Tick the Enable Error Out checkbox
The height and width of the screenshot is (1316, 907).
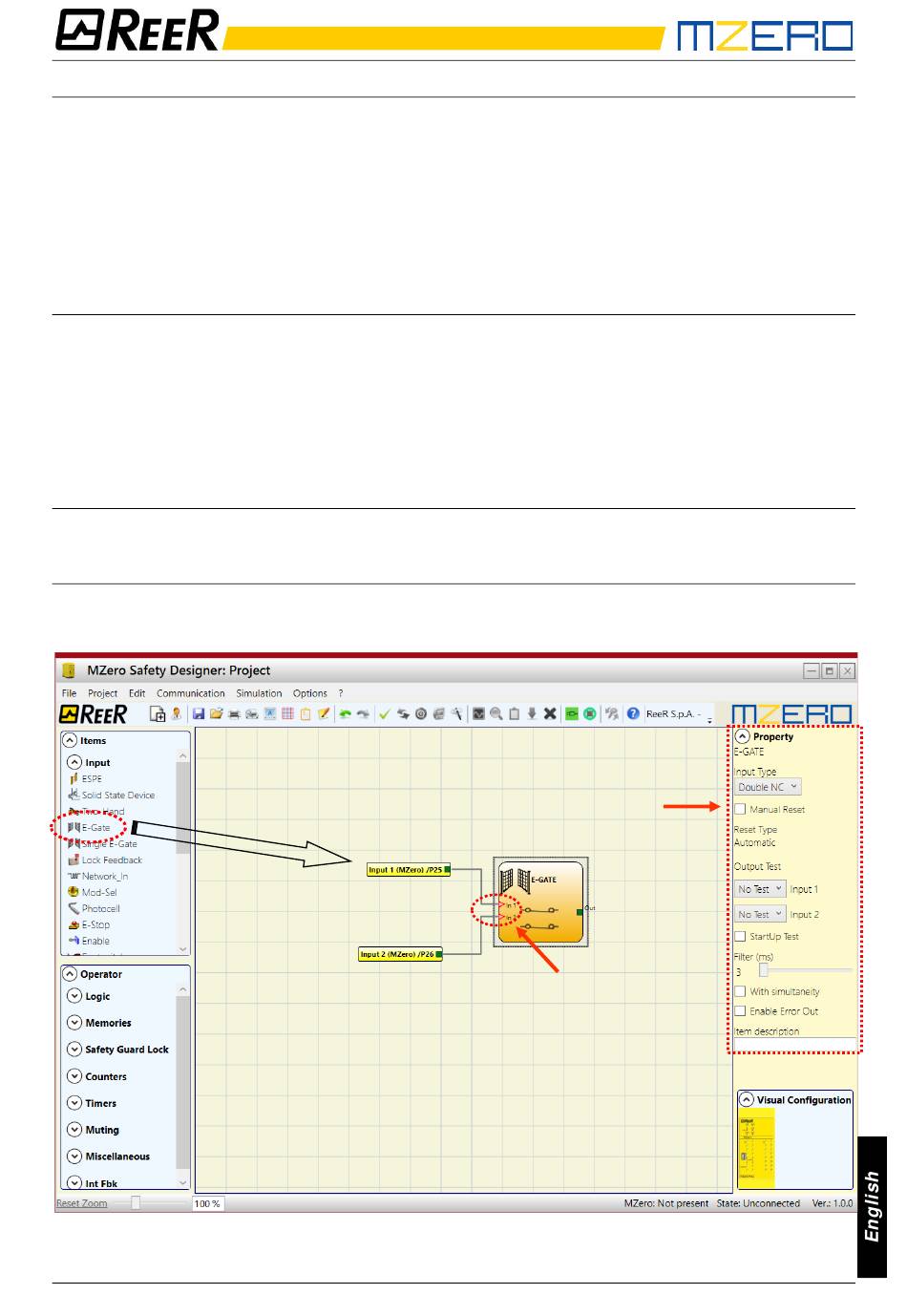[740, 1010]
